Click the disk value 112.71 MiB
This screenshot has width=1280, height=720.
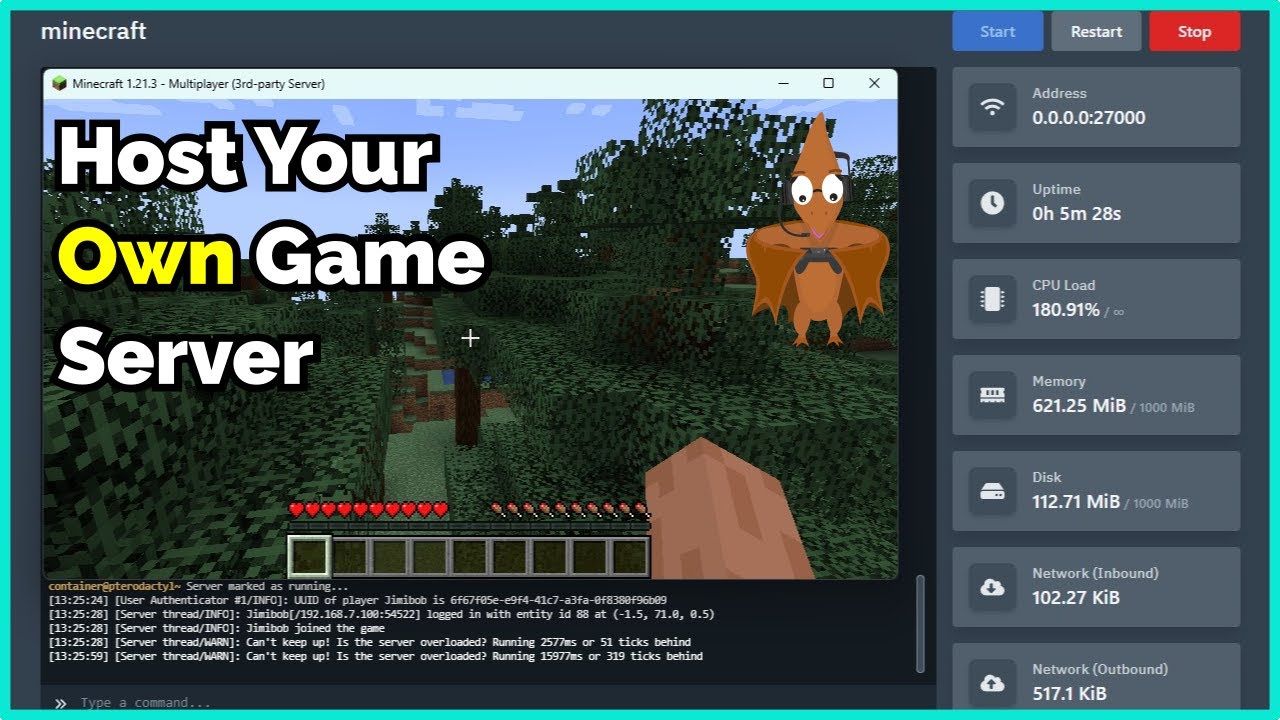tap(1076, 502)
